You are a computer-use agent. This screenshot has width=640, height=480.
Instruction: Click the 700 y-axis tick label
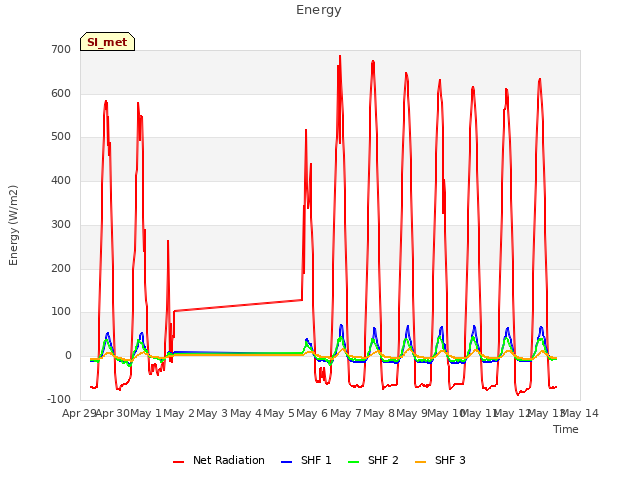[x=61, y=50]
